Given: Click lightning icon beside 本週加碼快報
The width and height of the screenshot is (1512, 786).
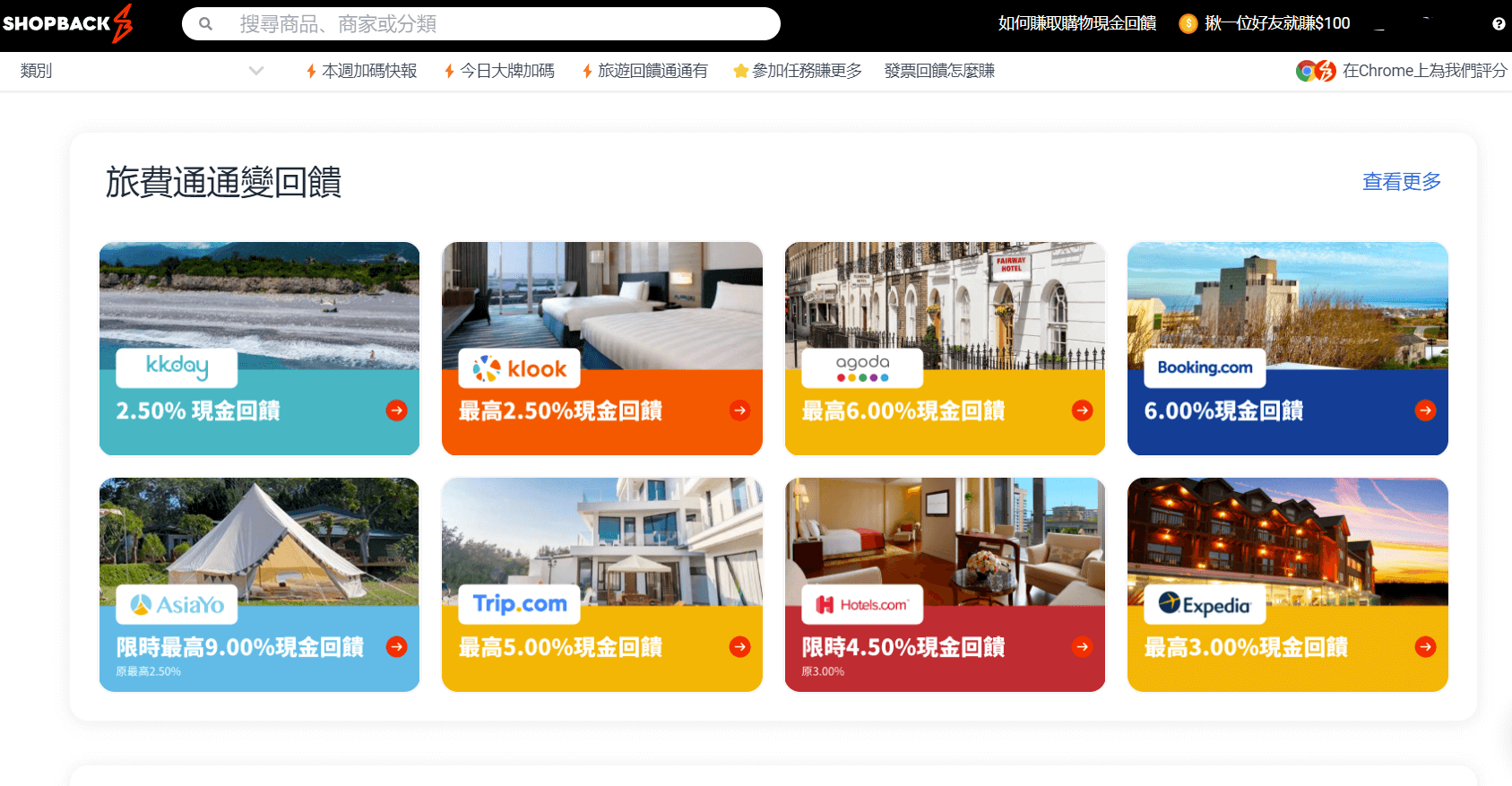Looking at the screenshot, I should click(x=311, y=71).
